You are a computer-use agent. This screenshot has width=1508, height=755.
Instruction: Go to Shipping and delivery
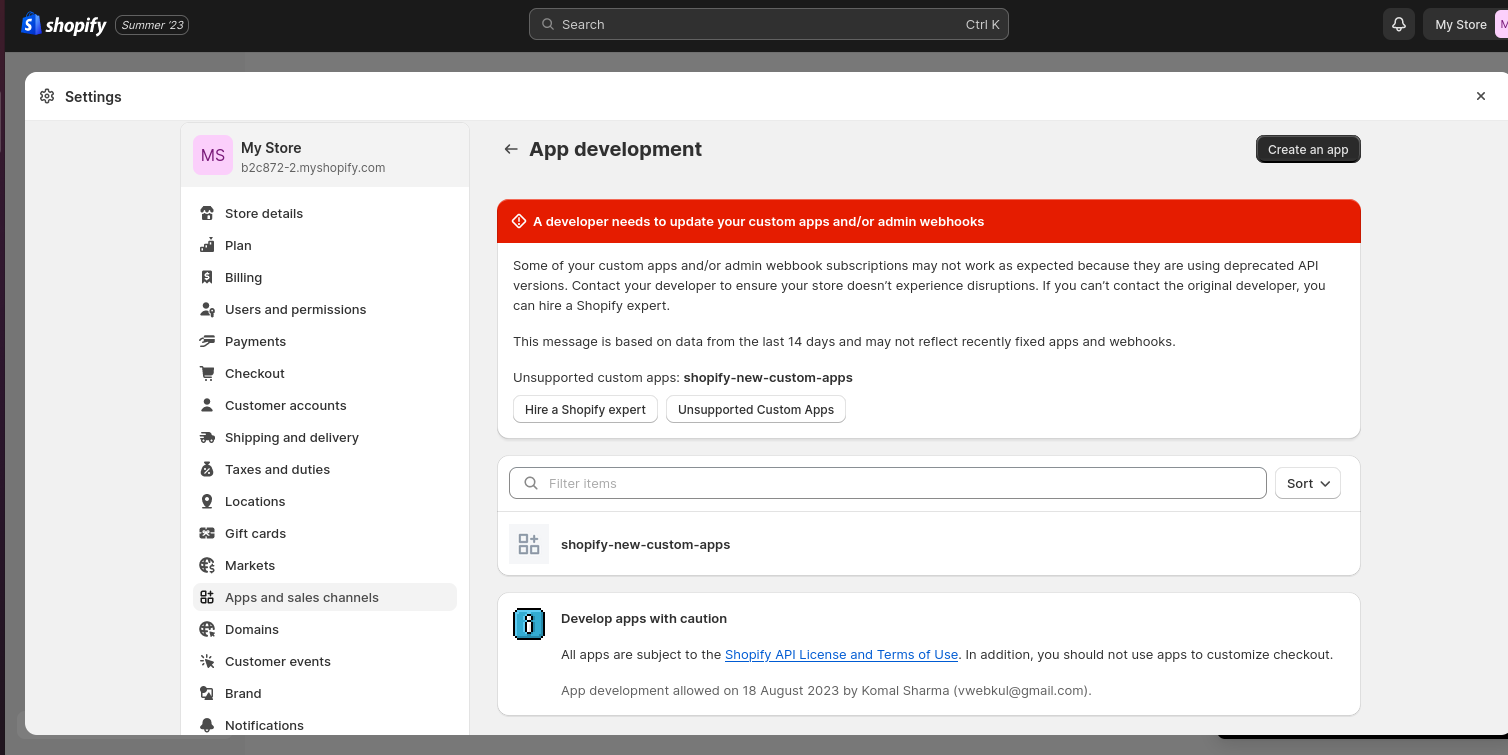(325, 437)
